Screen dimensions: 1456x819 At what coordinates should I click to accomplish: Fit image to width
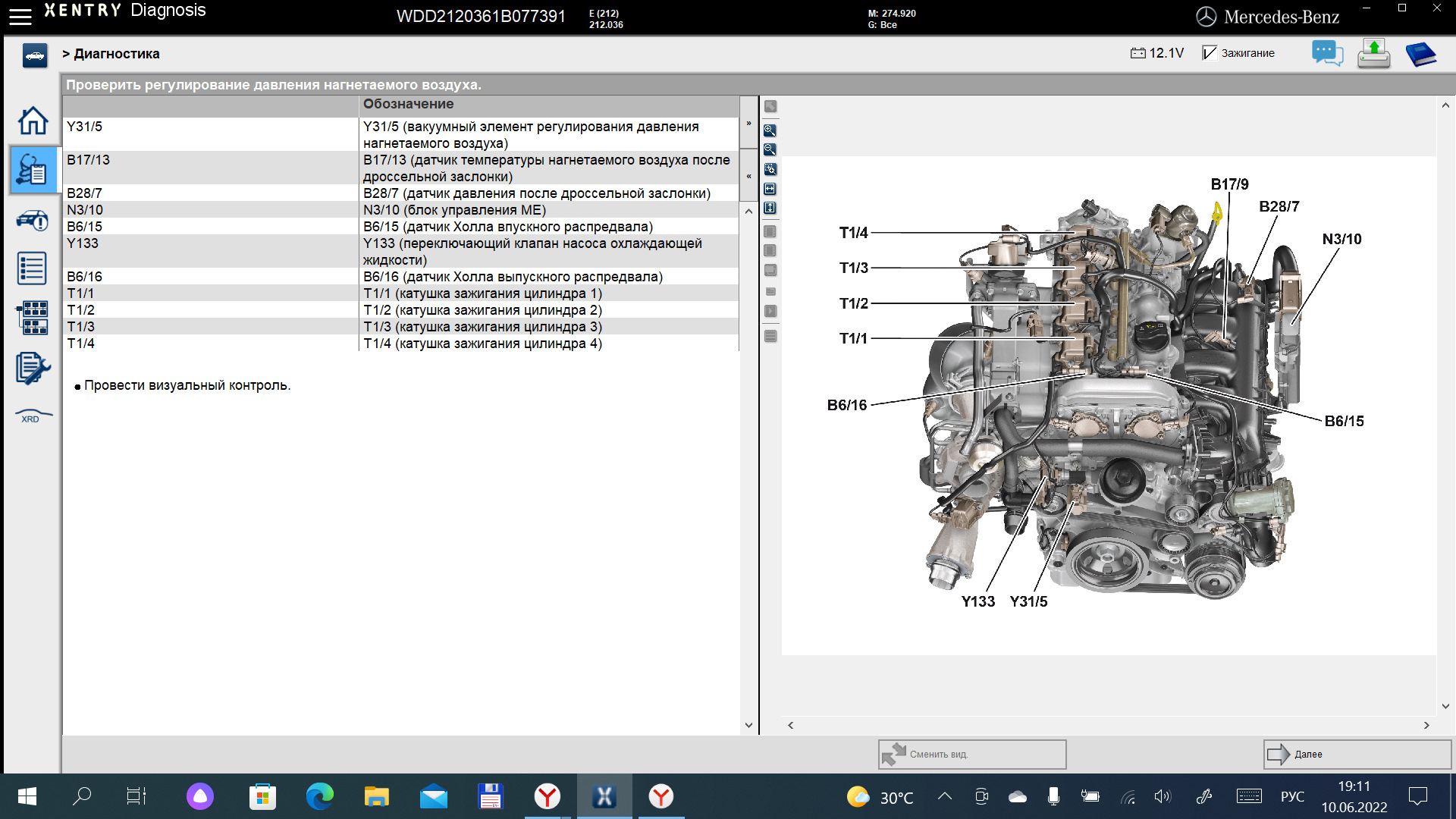[x=770, y=189]
